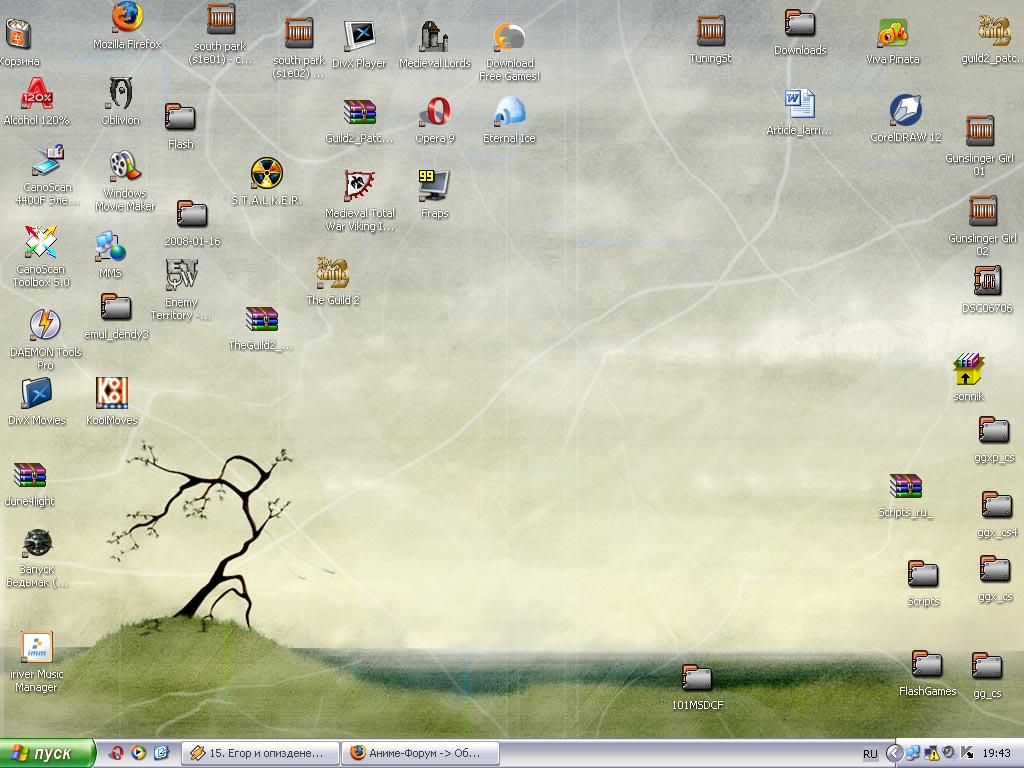Select the Oblivion game icon
Viewport: 1024px width, 768px height.
click(121, 94)
